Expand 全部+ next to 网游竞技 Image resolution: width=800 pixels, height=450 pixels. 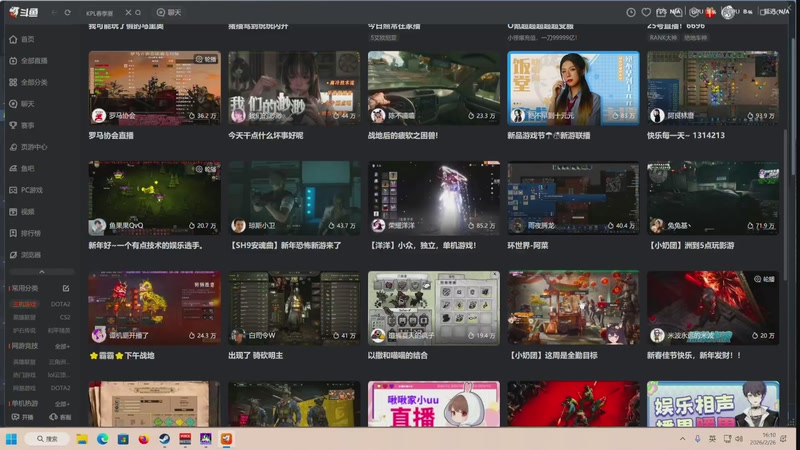[62, 346]
